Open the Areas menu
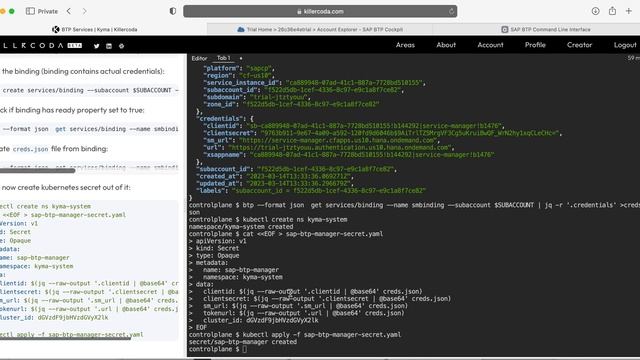640x360 pixels. [x=405, y=45]
